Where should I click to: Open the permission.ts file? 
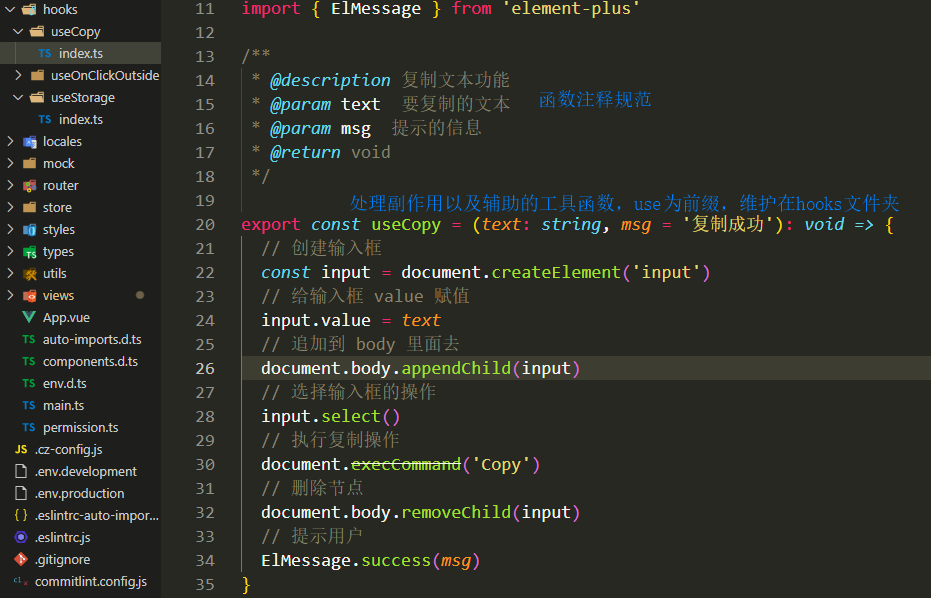click(x=80, y=428)
